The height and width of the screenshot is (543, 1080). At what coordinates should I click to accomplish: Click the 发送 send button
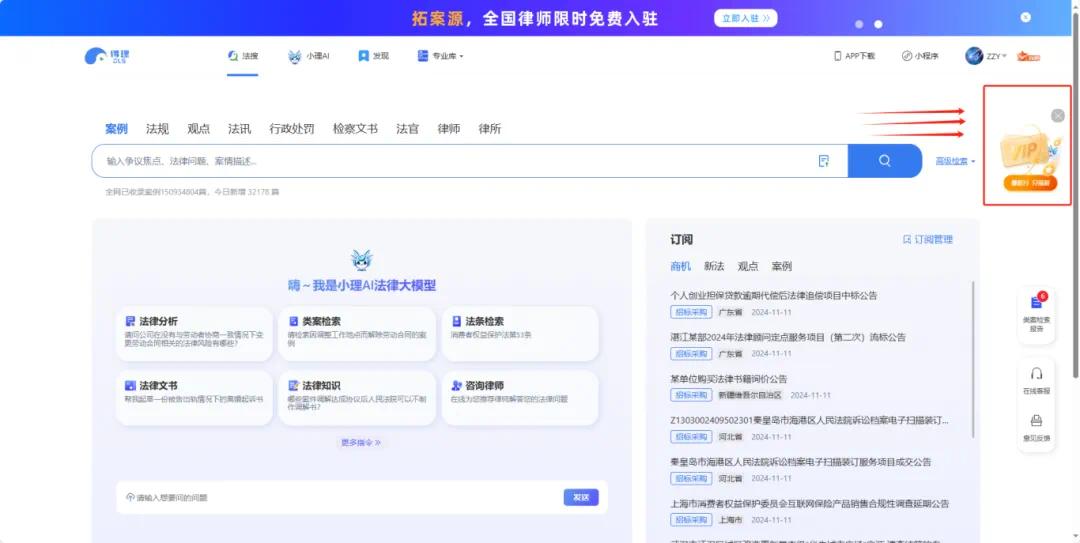[581, 498]
